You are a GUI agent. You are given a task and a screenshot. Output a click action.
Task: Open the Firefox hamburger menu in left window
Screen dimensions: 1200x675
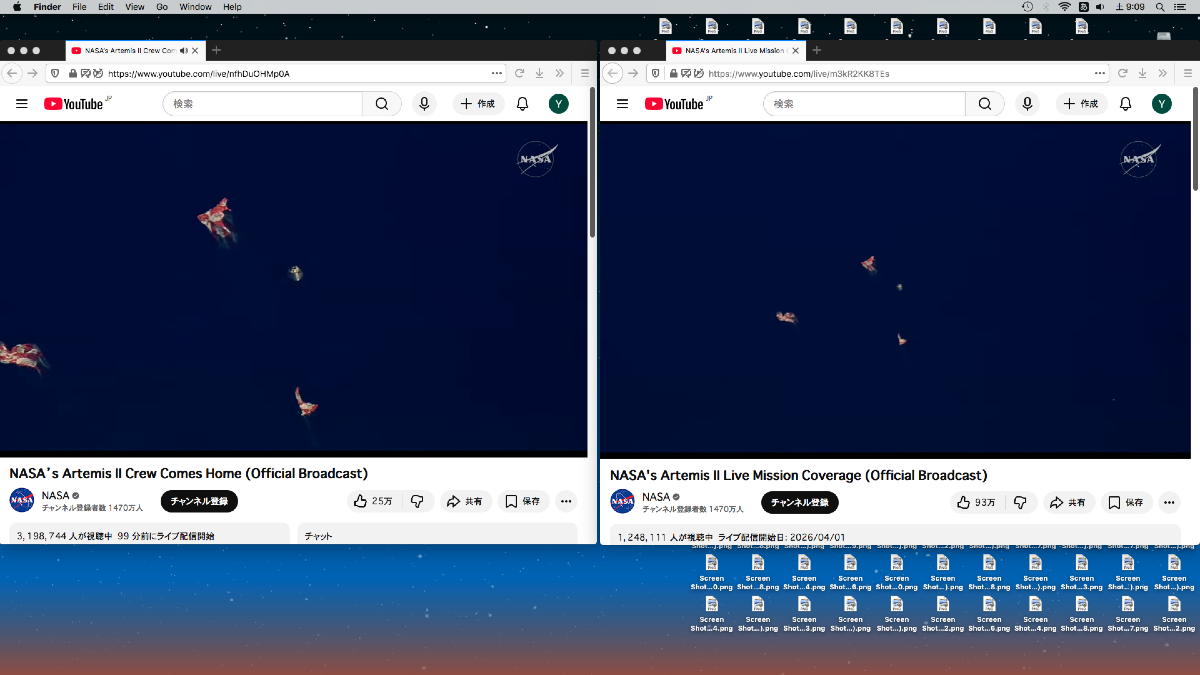pyautogui.click(x=585, y=73)
